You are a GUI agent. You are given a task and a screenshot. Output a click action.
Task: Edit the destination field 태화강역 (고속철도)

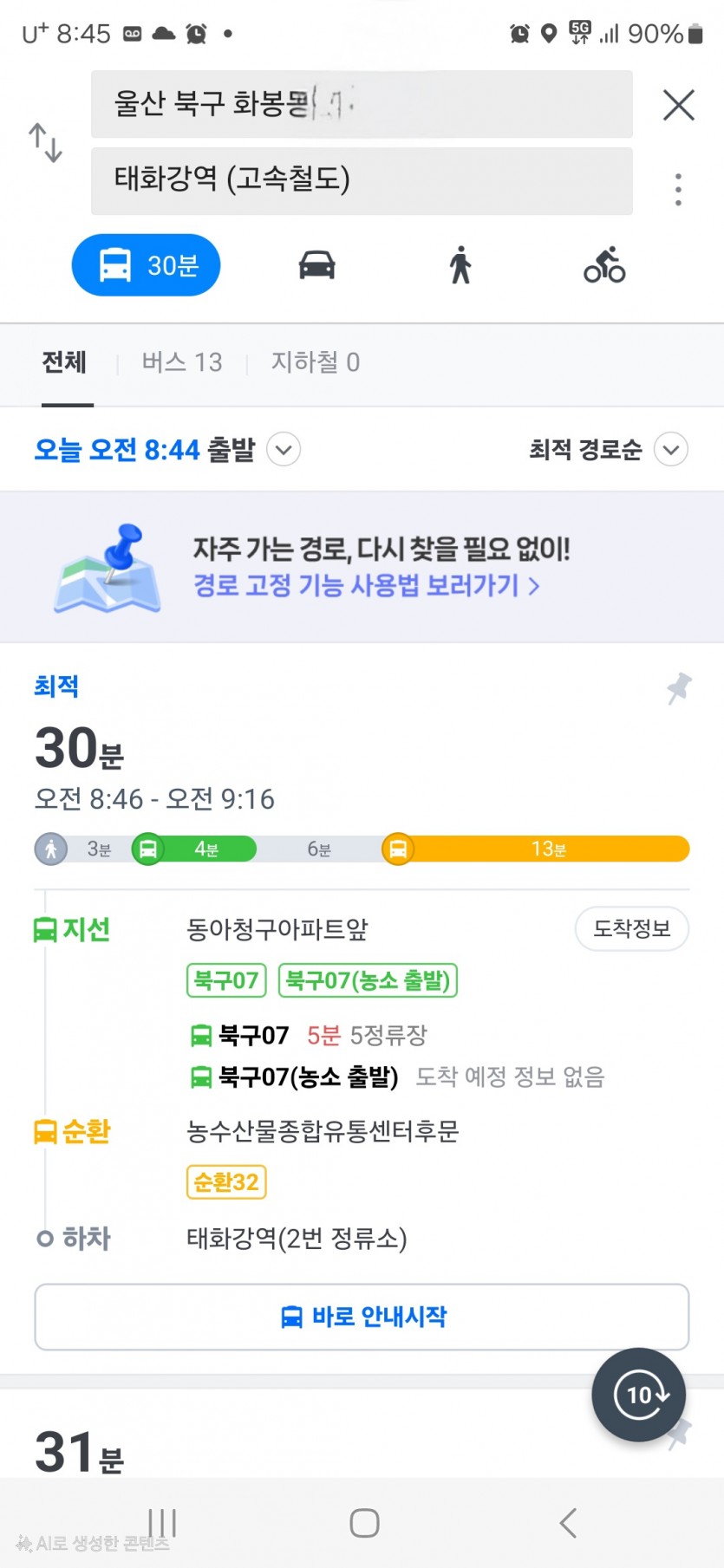point(362,180)
